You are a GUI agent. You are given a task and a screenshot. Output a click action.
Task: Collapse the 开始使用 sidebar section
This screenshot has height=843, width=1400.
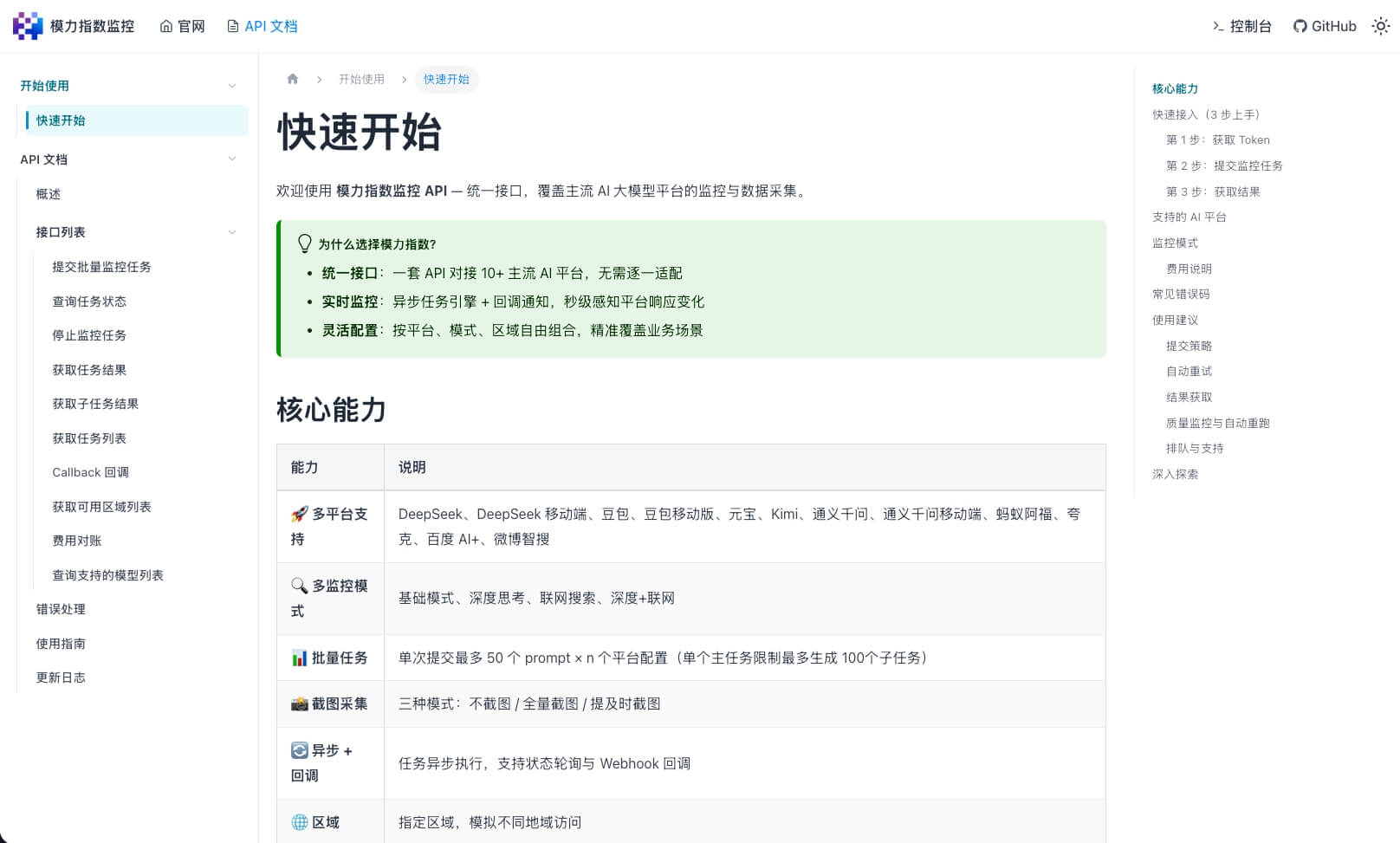point(231,86)
